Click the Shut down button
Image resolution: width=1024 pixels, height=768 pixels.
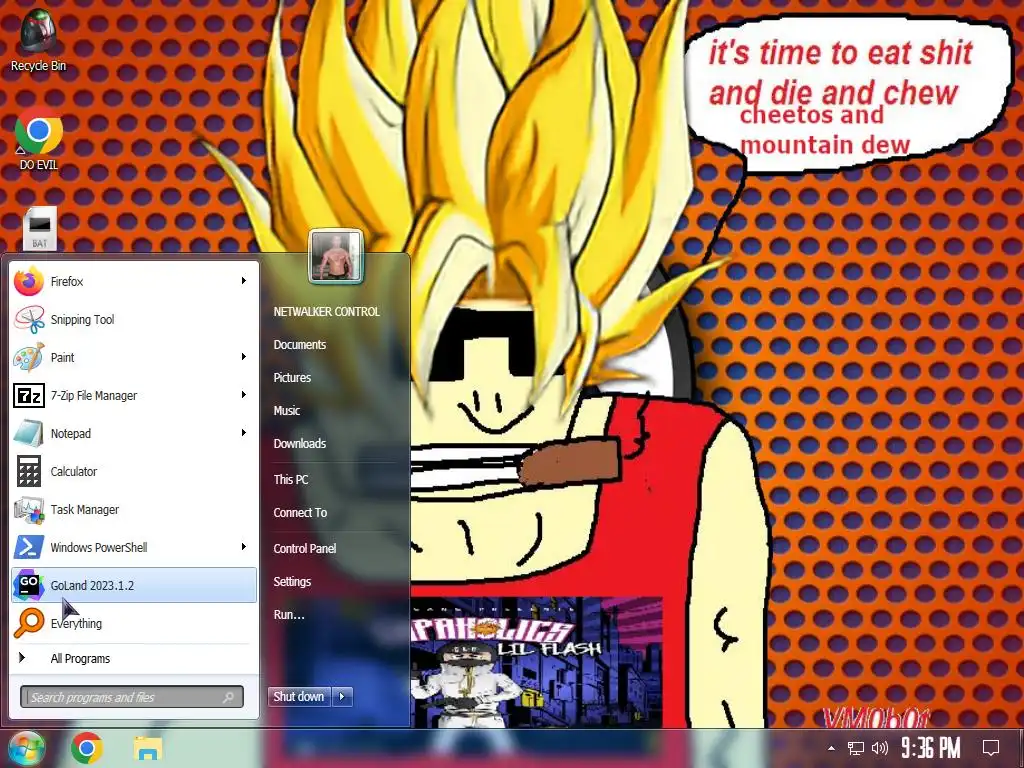click(x=299, y=697)
